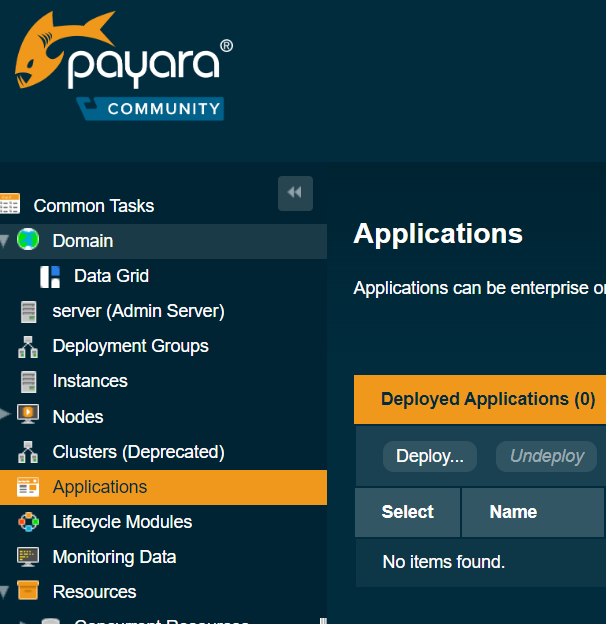Collapse the Resources tree node

[x=5, y=592]
